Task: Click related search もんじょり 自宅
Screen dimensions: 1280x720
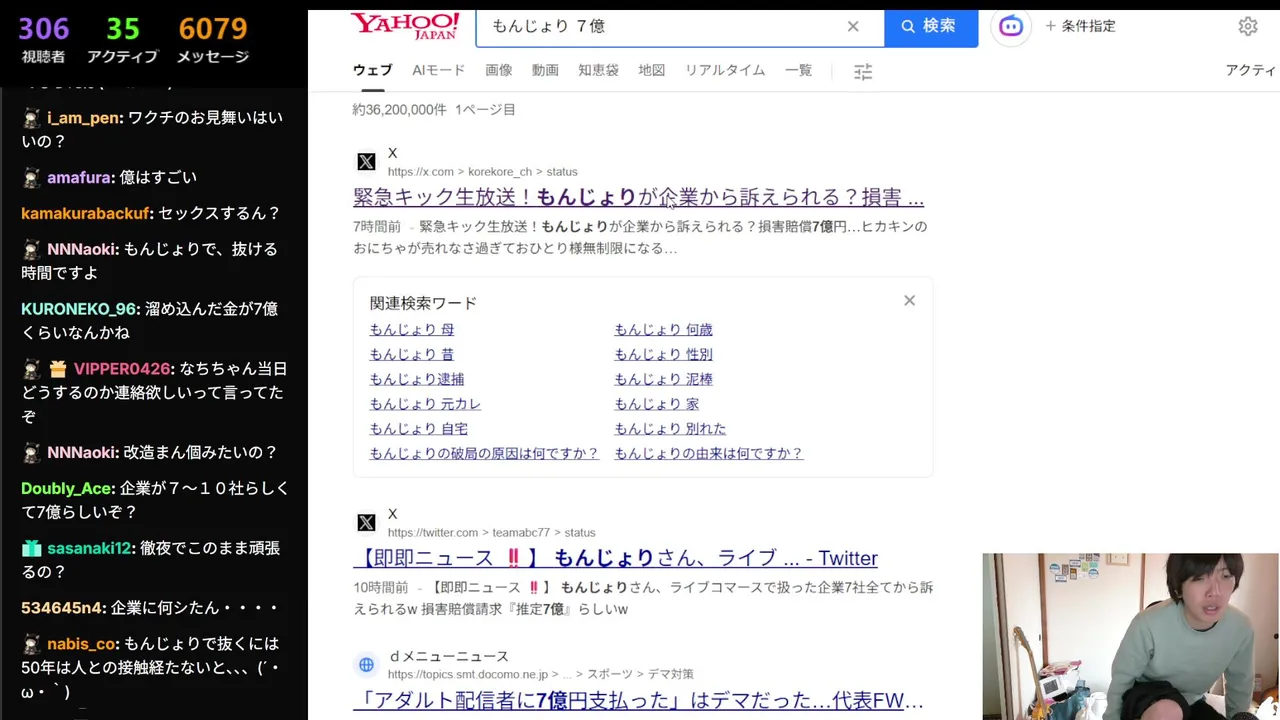Action: tap(418, 429)
